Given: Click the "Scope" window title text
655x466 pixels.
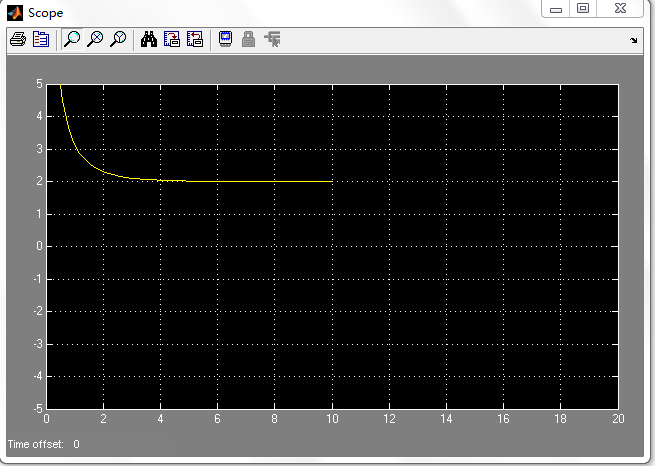Looking at the screenshot, I should point(46,13).
